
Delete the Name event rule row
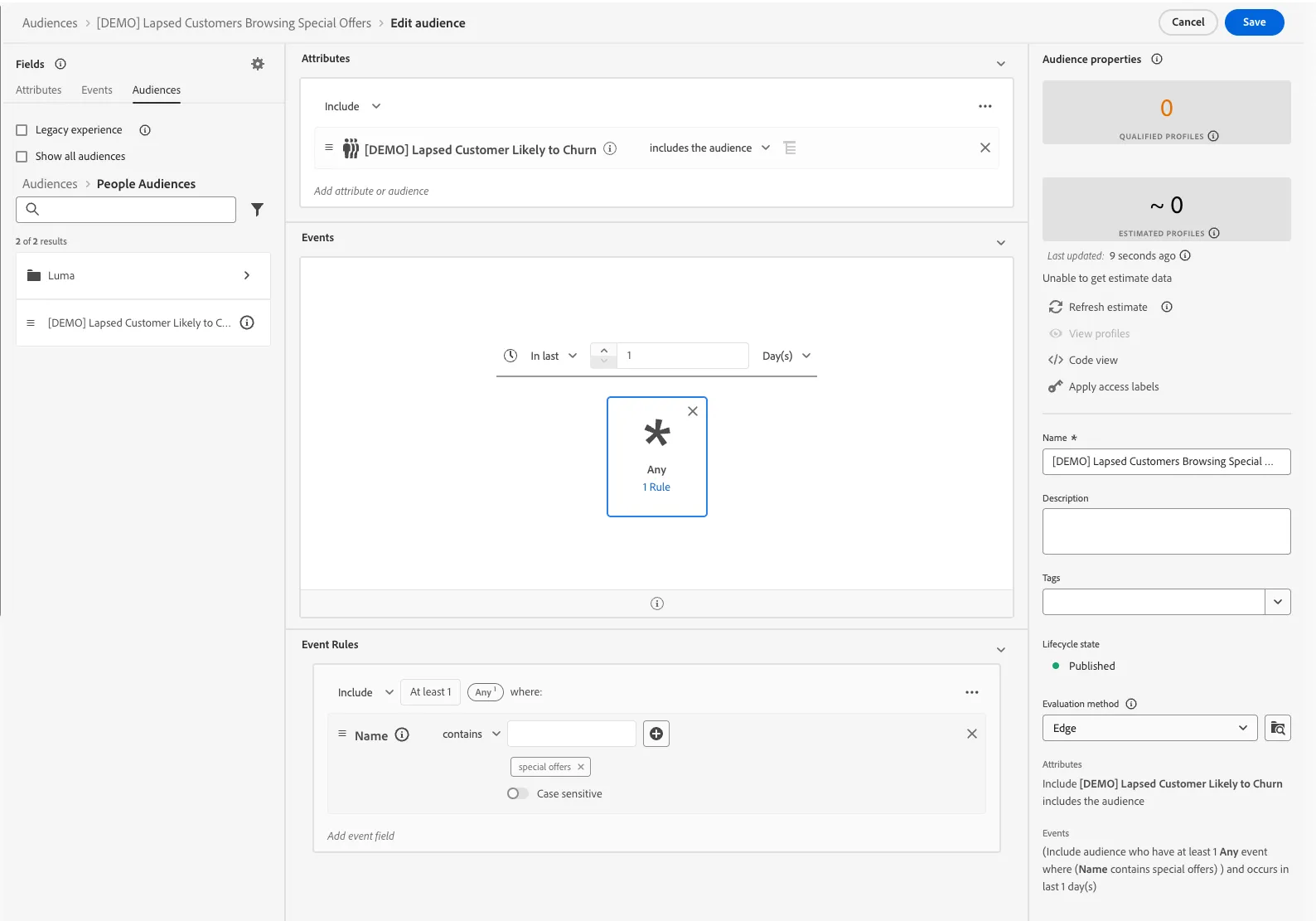click(972, 734)
